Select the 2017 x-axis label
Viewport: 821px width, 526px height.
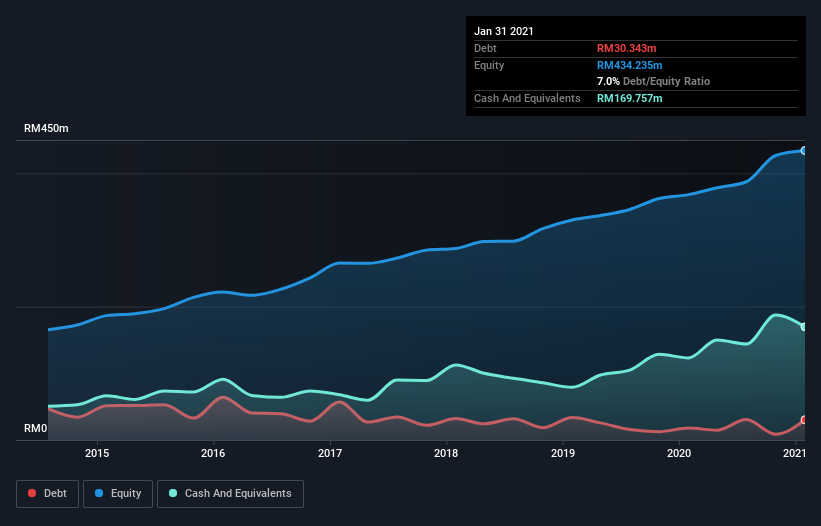[330, 454]
